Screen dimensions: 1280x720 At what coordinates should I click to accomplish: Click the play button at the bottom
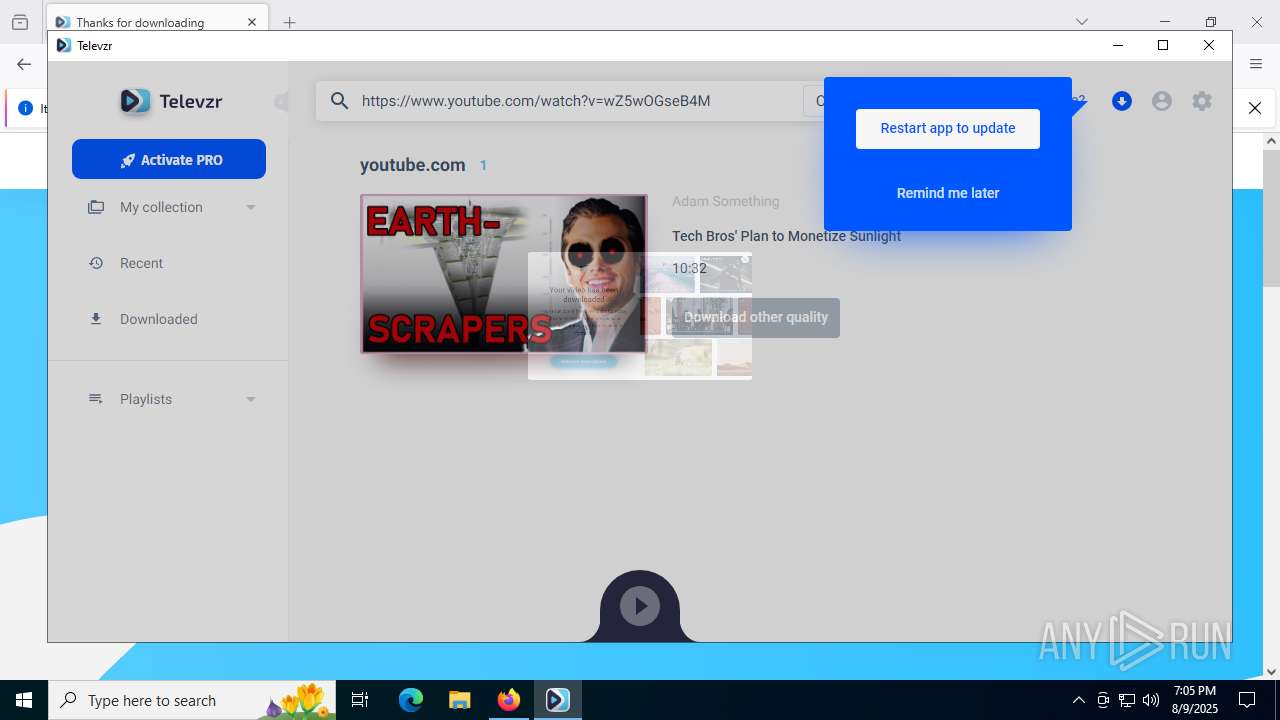pos(640,605)
